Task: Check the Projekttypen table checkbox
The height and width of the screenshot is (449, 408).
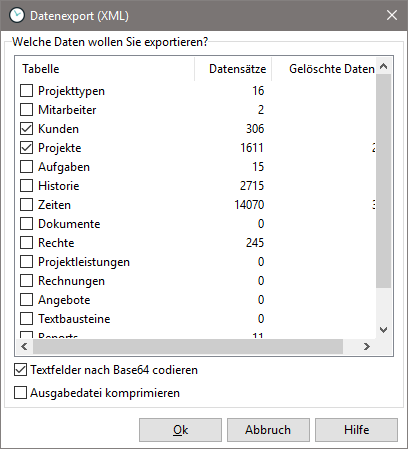Action: click(26, 91)
